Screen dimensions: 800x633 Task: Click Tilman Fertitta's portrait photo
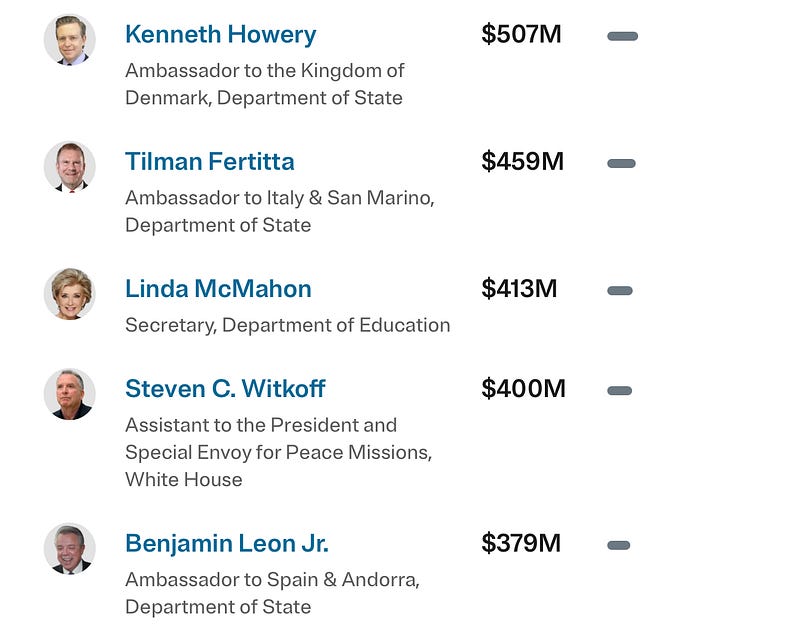coord(70,167)
